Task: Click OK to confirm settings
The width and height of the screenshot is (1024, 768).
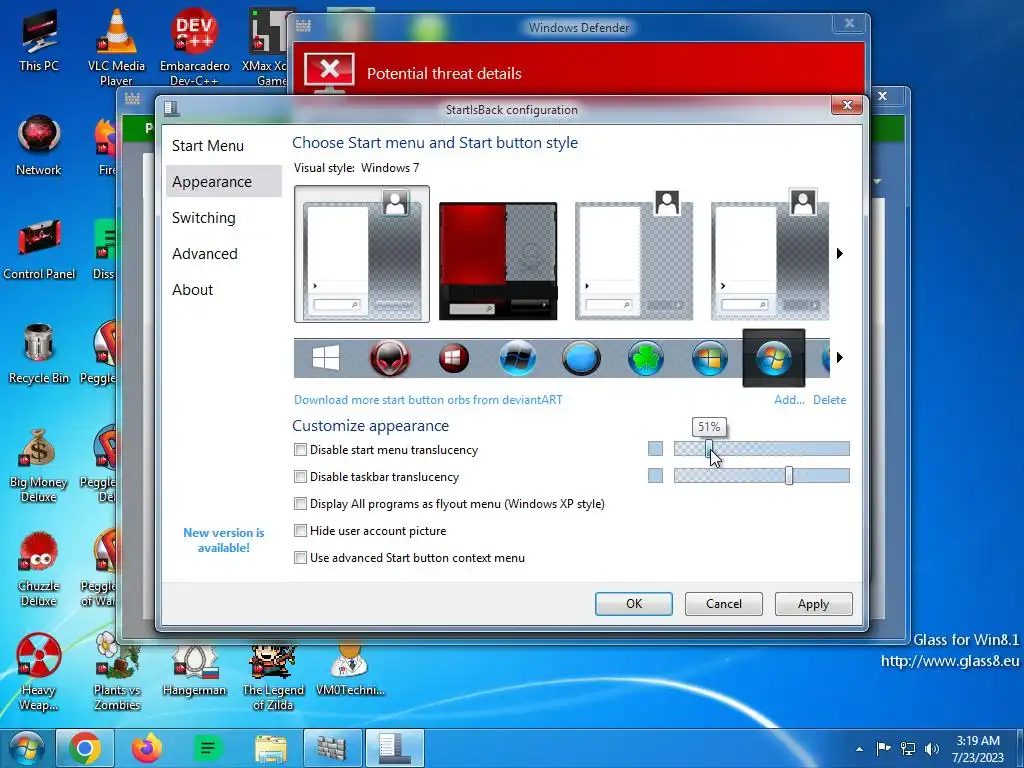Action: click(x=633, y=603)
